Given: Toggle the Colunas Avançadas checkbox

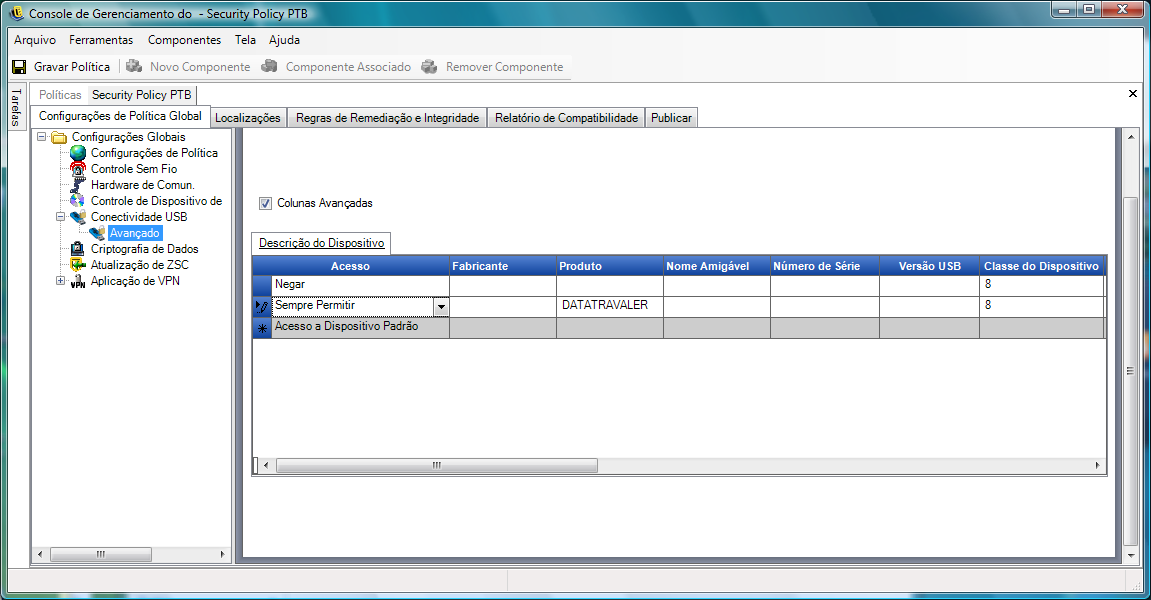Looking at the screenshot, I should [x=265, y=203].
